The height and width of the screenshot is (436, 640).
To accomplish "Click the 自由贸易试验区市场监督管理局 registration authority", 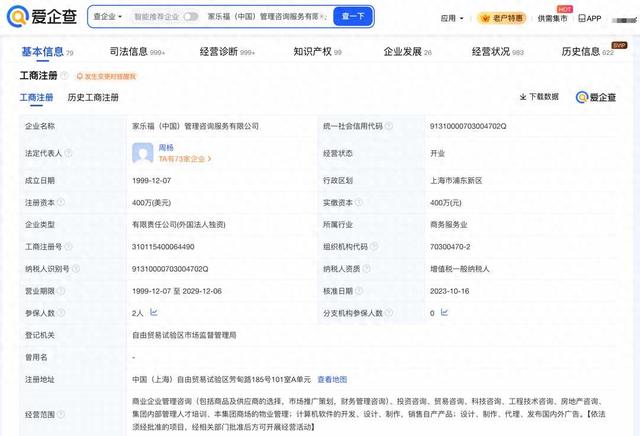I will click(184, 335).
